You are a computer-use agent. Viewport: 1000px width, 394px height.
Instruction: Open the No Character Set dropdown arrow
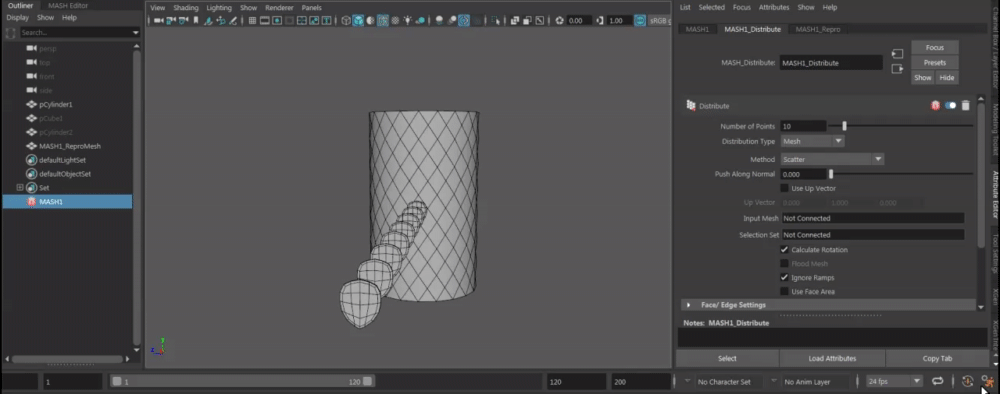[x=688, y=381]
